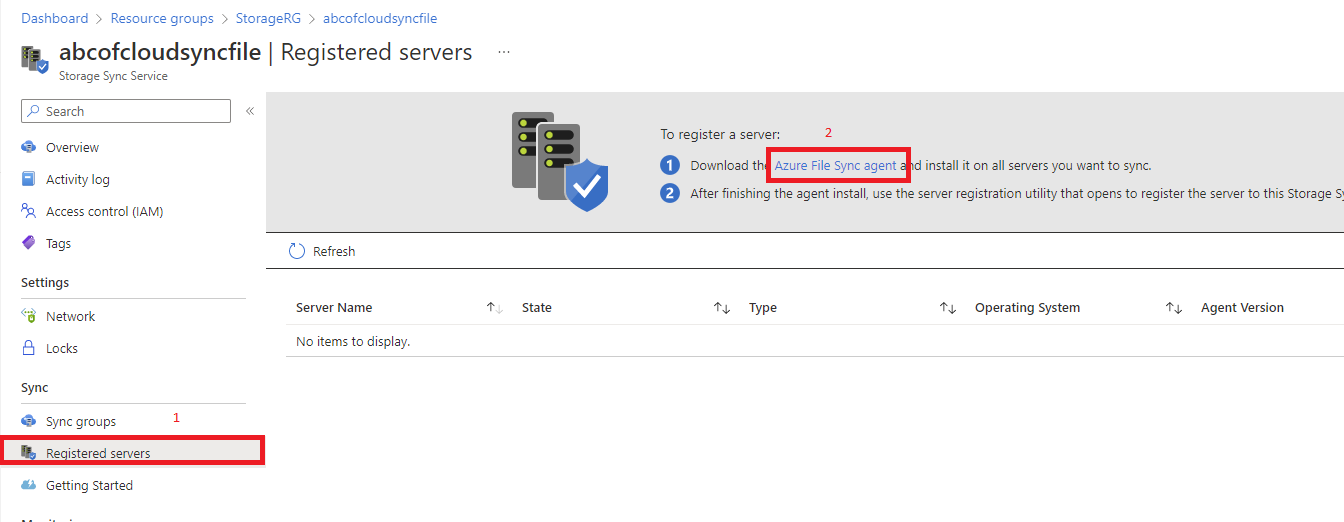Image resolution: width=1344 pixels, height=522 pixels.
Task: Click the Network settings icon
Action: pos(29,316)
